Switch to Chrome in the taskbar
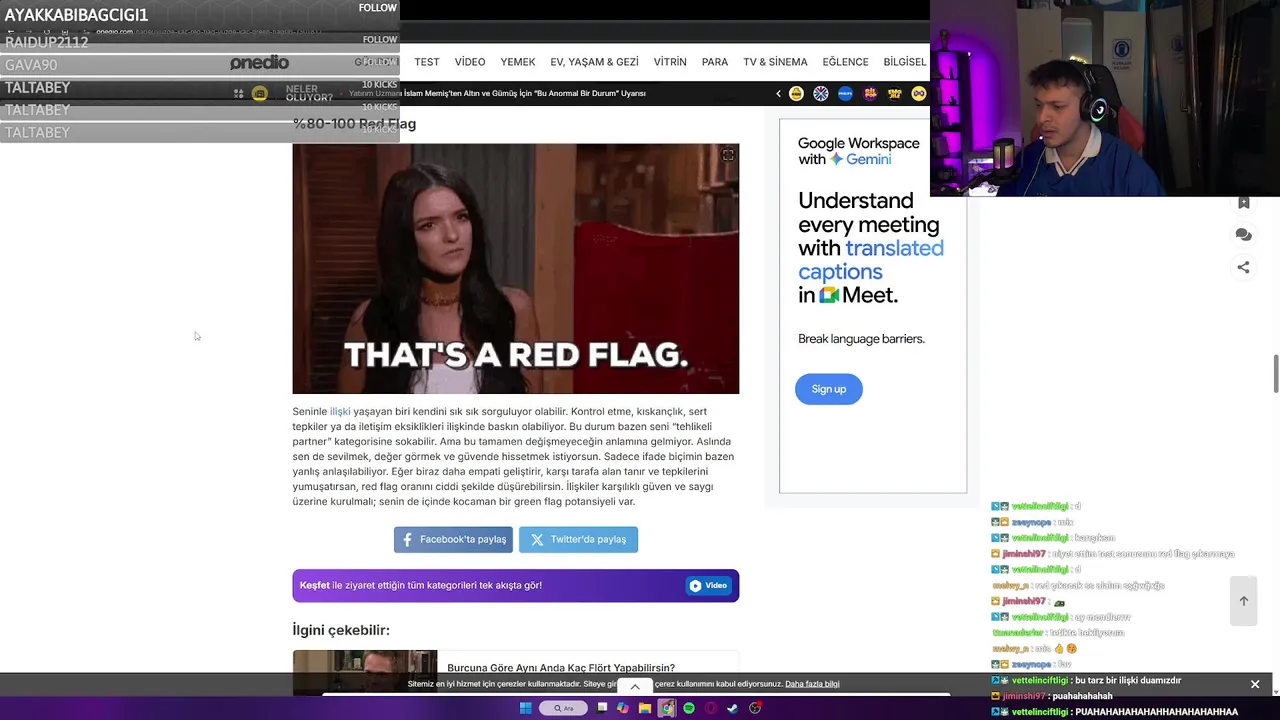This screenshot has height=720, width=1280. tap(667, 708)
